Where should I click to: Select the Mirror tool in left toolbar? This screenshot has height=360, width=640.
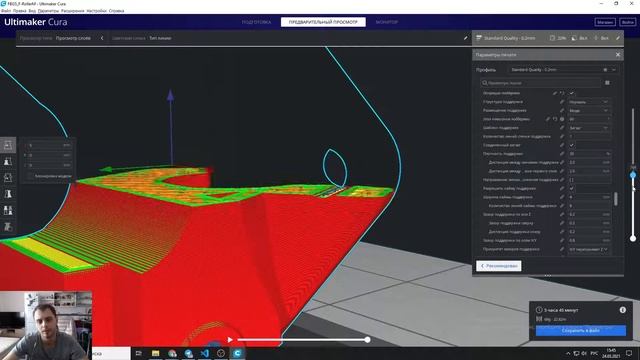tap(8, 194)
